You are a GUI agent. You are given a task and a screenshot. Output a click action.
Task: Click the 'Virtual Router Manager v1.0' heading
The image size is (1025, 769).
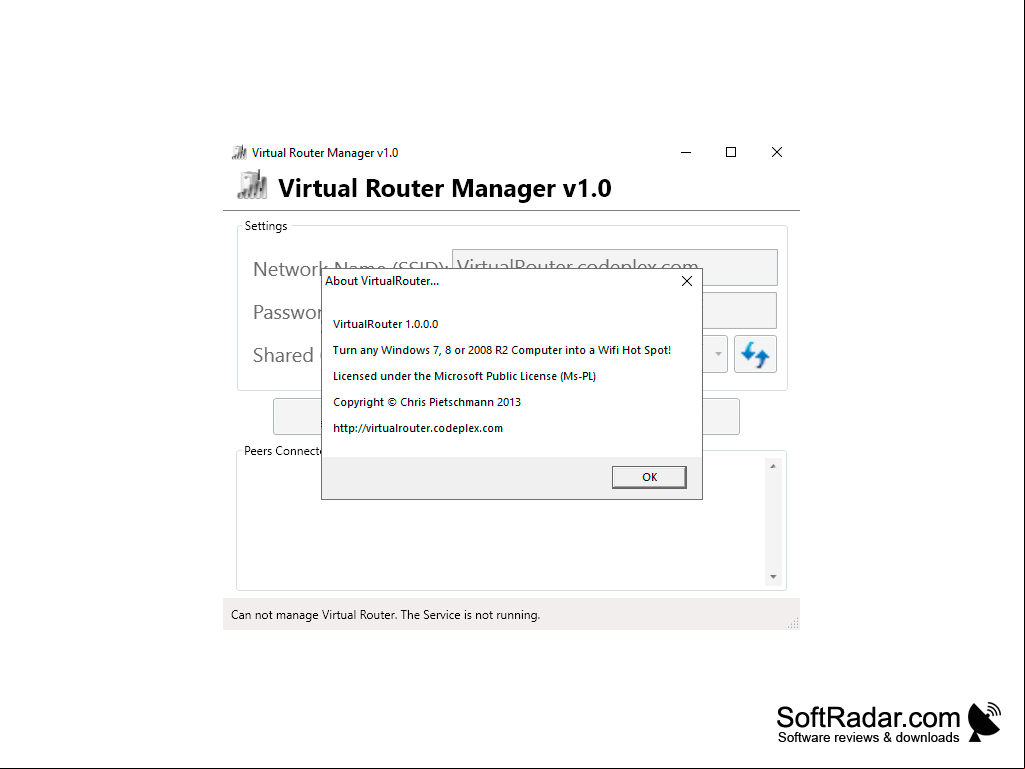[x=445, y=188]
